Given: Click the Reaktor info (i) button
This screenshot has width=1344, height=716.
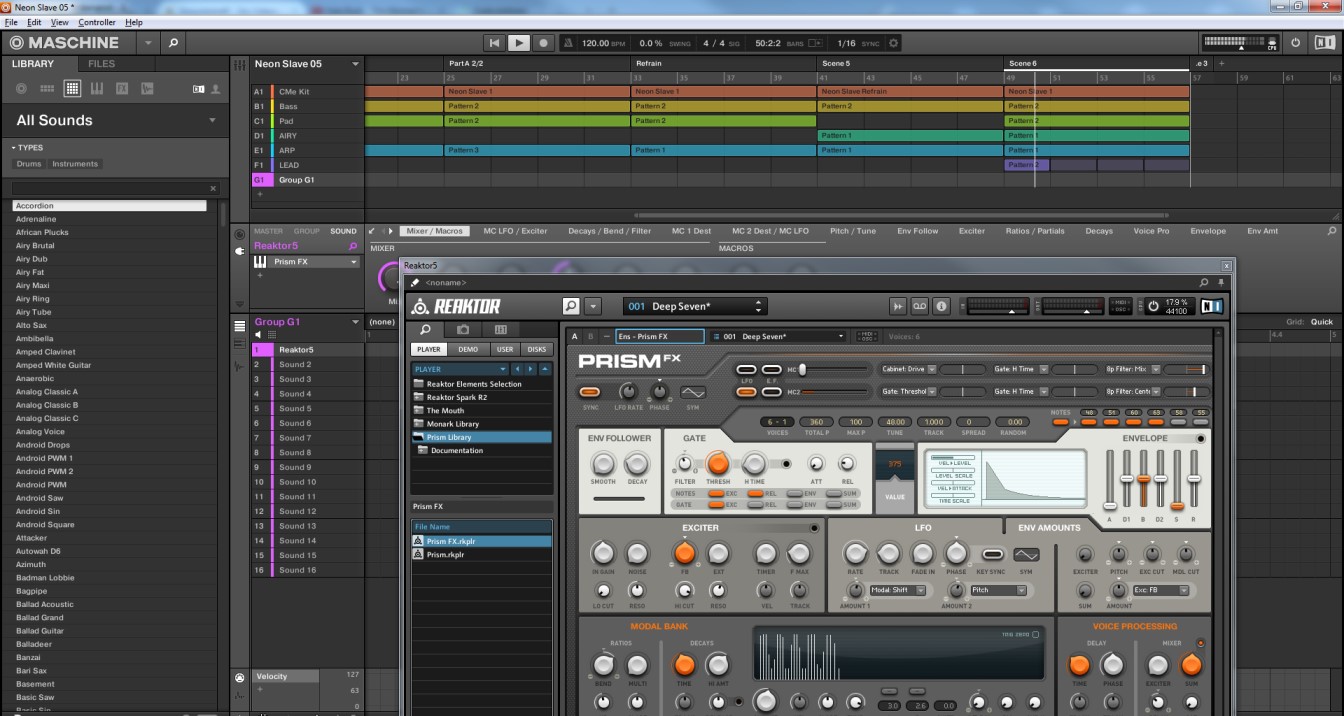Looking at the screenshot, I should [x=940, y=306].
